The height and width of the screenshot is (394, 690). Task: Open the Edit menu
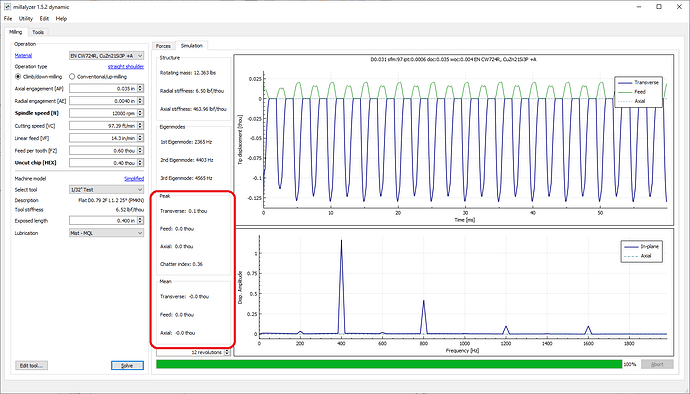pos(44,18)
